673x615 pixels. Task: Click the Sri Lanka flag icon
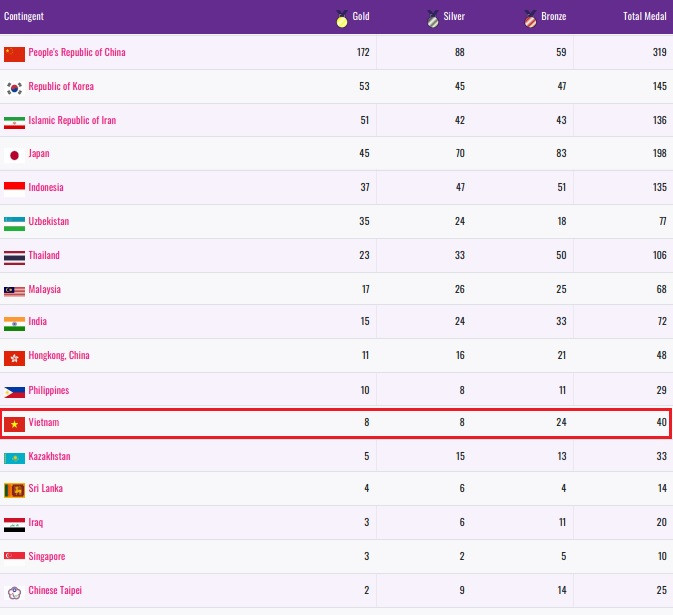[14, 490]
